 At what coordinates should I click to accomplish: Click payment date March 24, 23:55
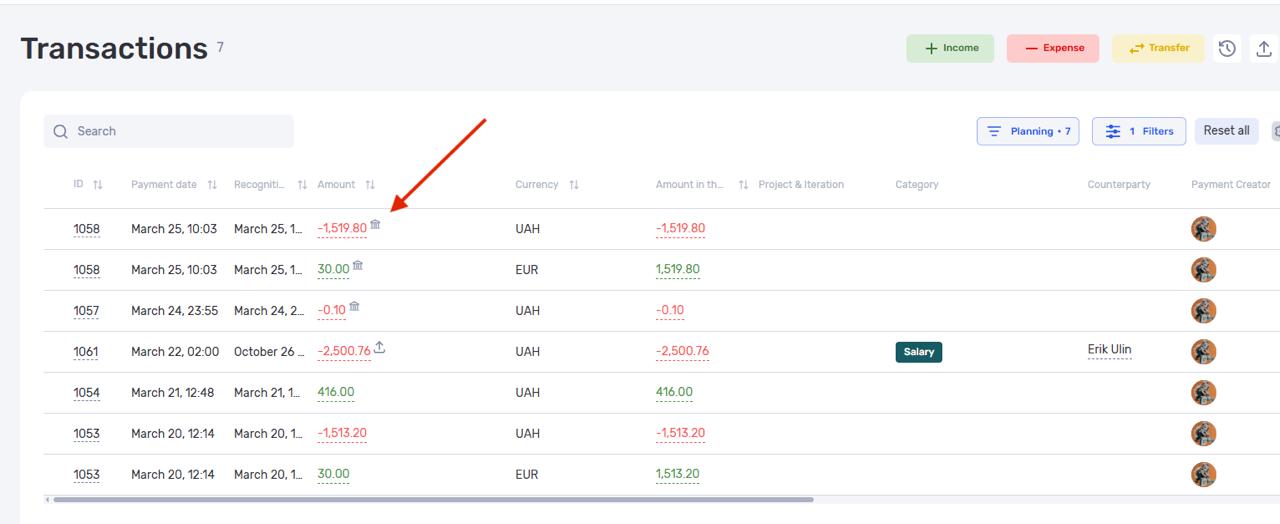174,311
